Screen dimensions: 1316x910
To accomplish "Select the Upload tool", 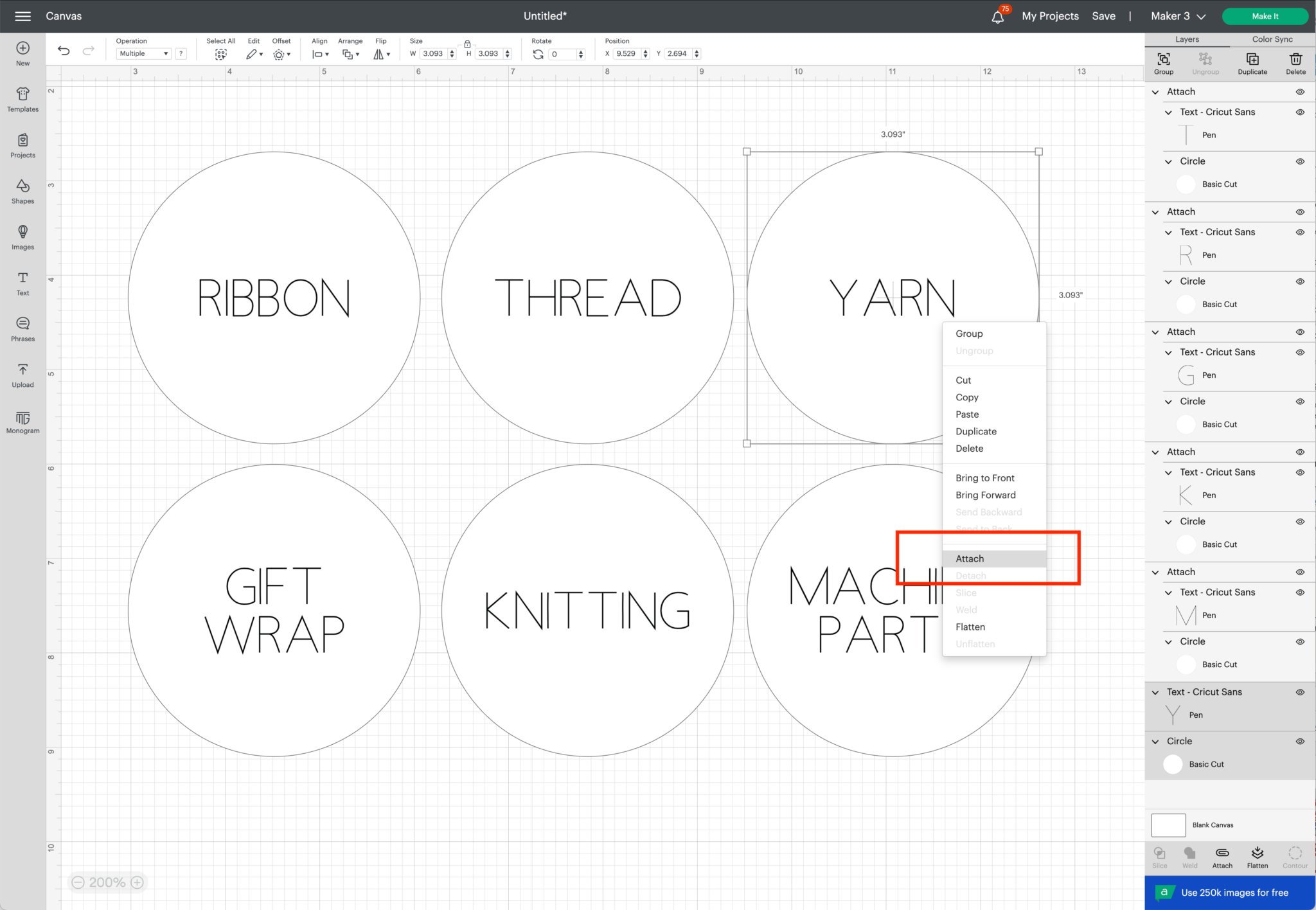I will tap(22, 375).
